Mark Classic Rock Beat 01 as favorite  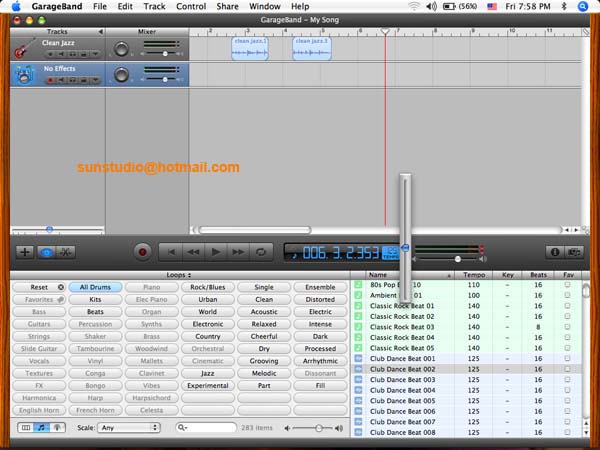pos(567,306)
